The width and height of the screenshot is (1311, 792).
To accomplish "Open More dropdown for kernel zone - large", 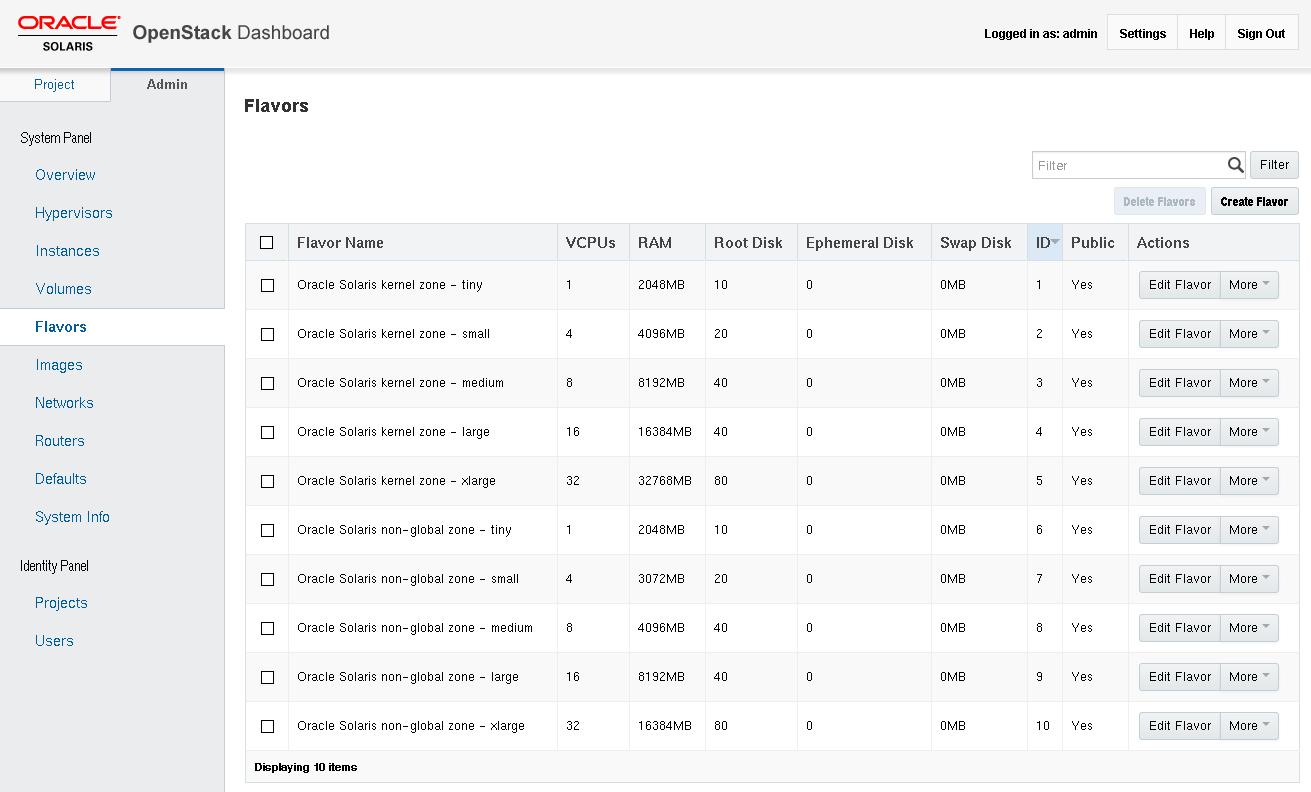I will click(1250, 432).
